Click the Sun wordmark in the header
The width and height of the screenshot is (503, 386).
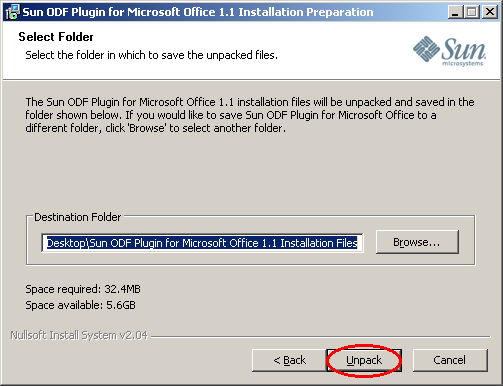point(464,49)
